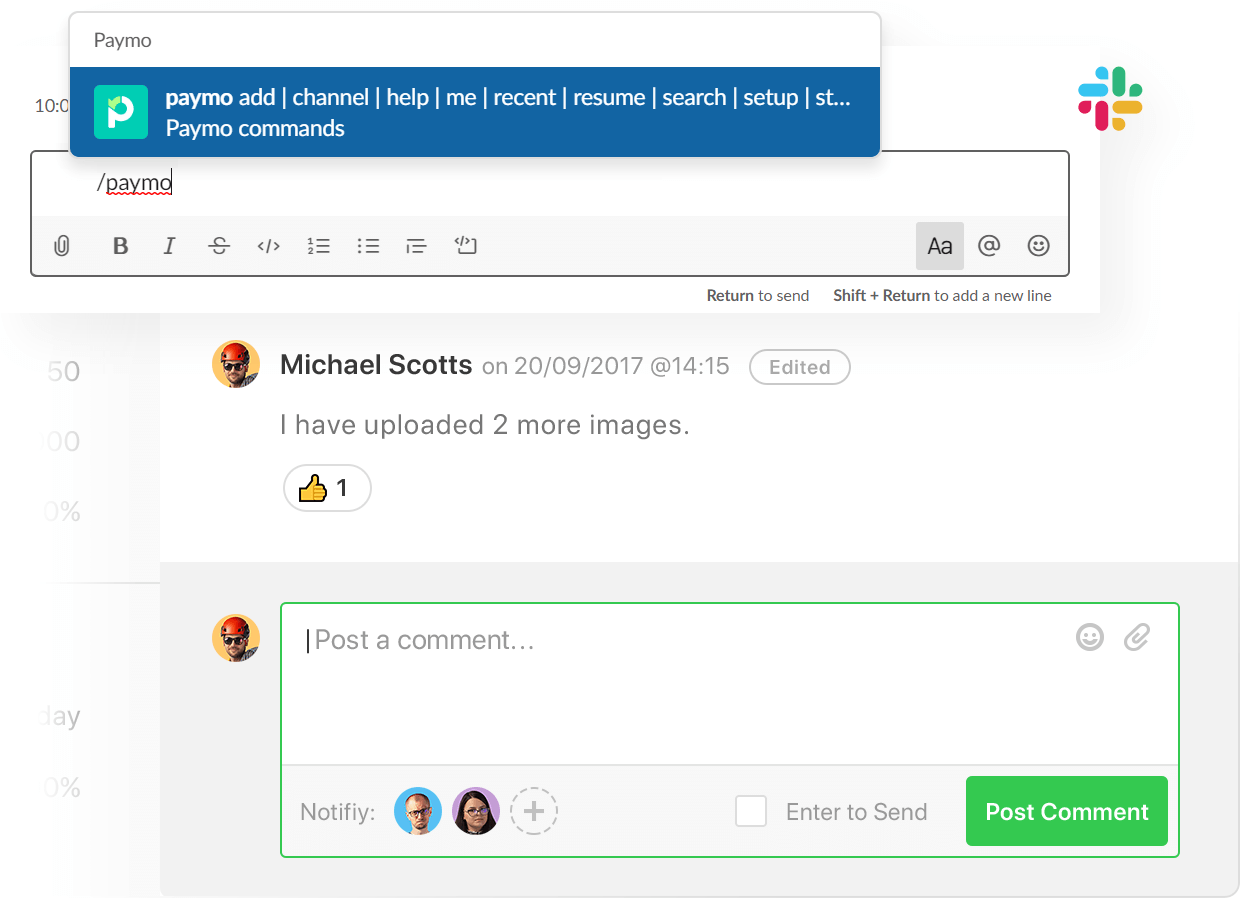Insert a code block
The width and height of the screenshot is (1240, 898).
[x=465, y=246]
